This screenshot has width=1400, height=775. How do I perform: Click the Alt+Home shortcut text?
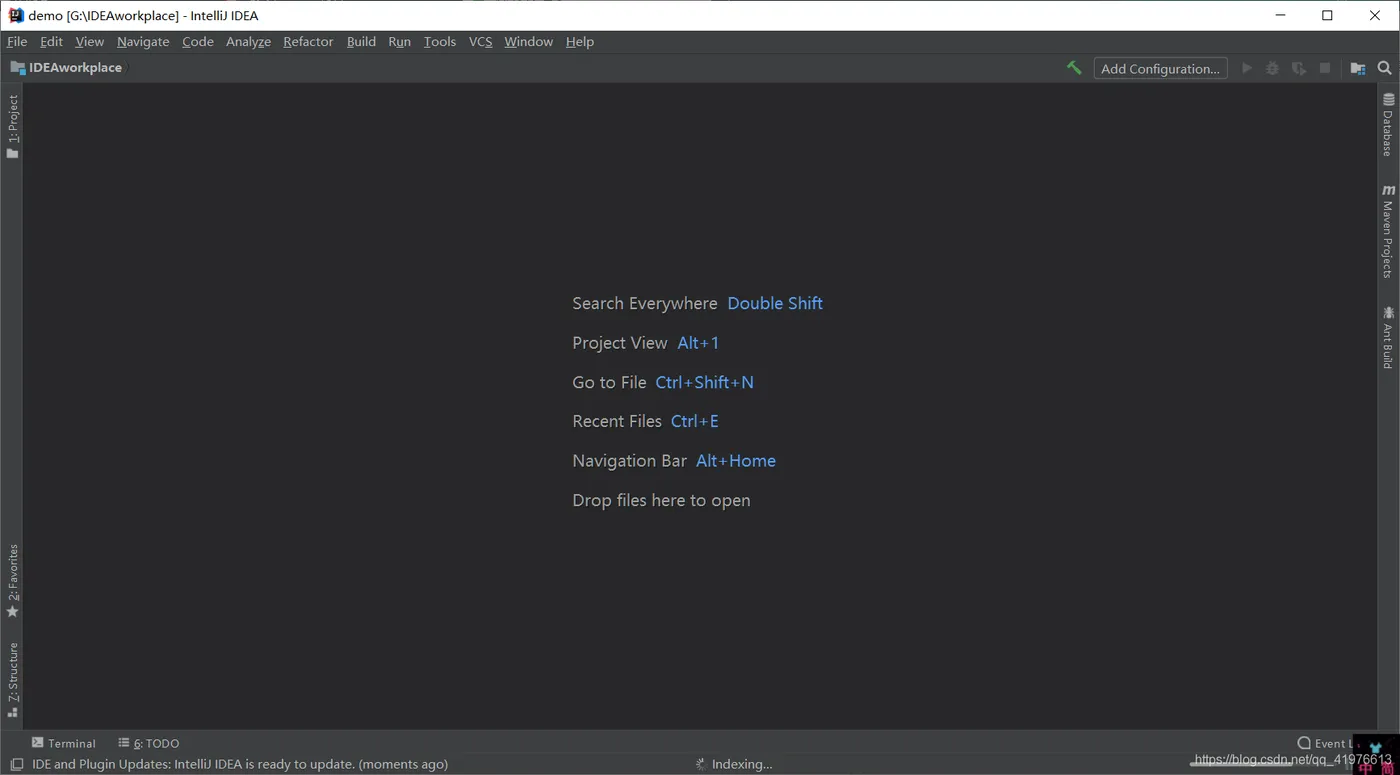(x=735, y=461)
